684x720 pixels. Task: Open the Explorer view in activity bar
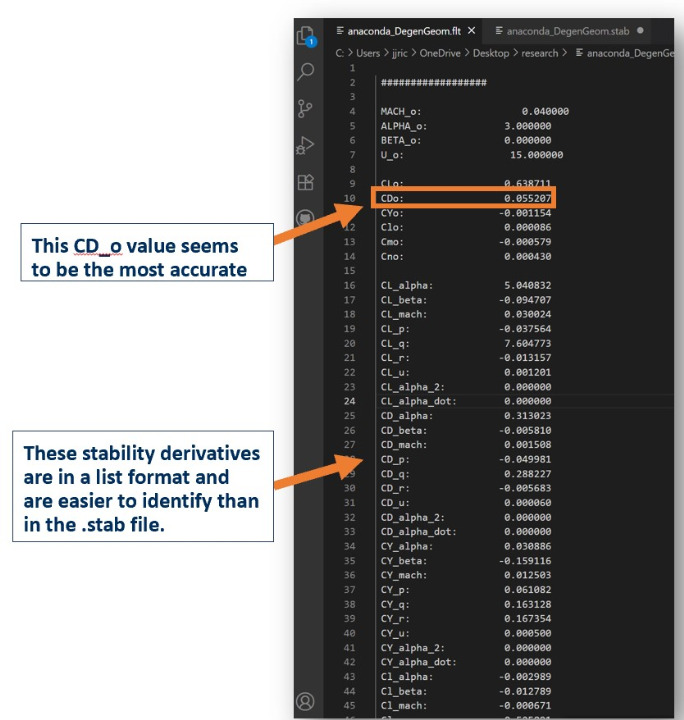coord(307,35)
